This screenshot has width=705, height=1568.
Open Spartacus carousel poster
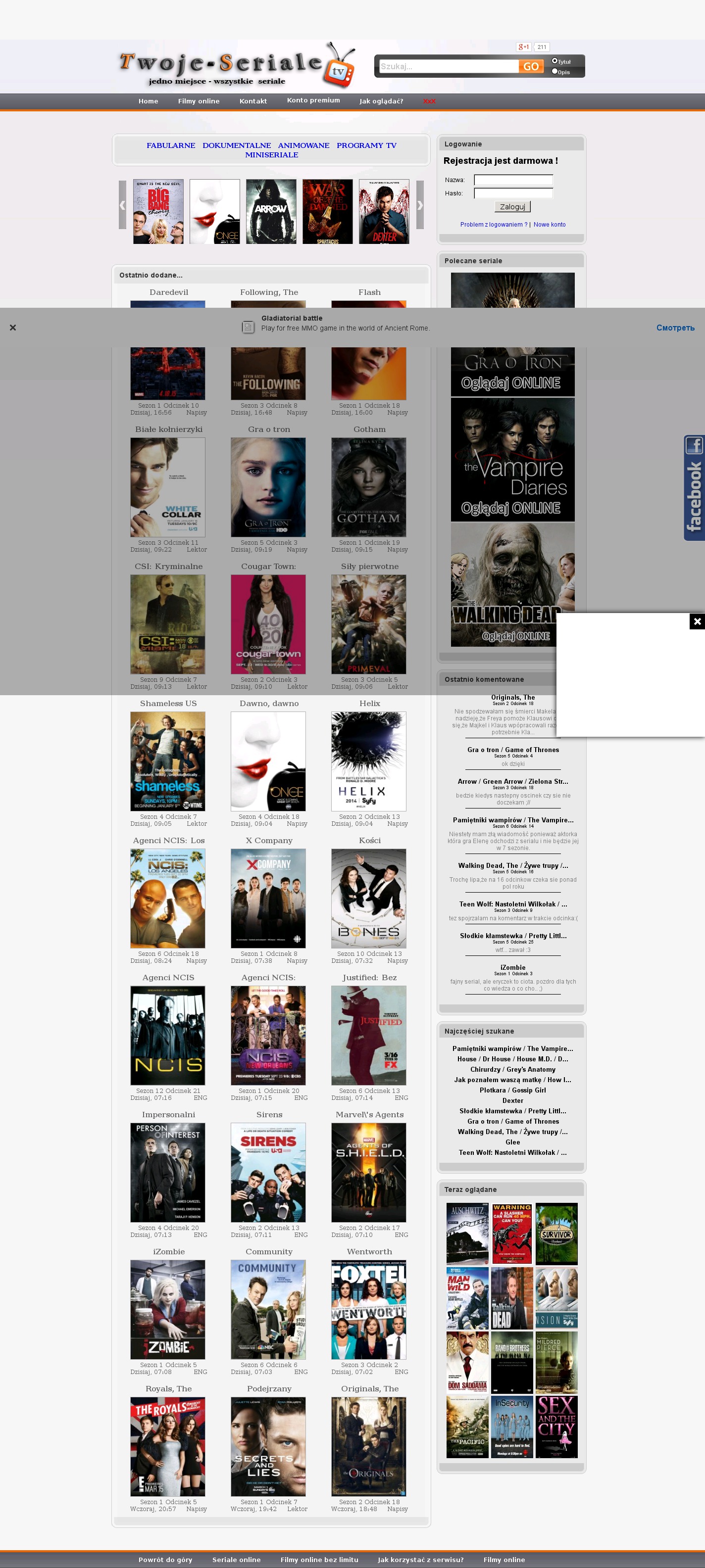[x=328, y=212]
